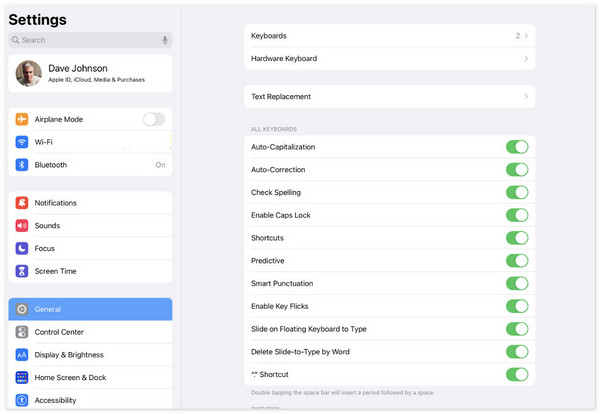Toggle Slide on Floating Keyboard to Type
The width and height of the screenshot is (600, 414).
click(x=517, y=329)
